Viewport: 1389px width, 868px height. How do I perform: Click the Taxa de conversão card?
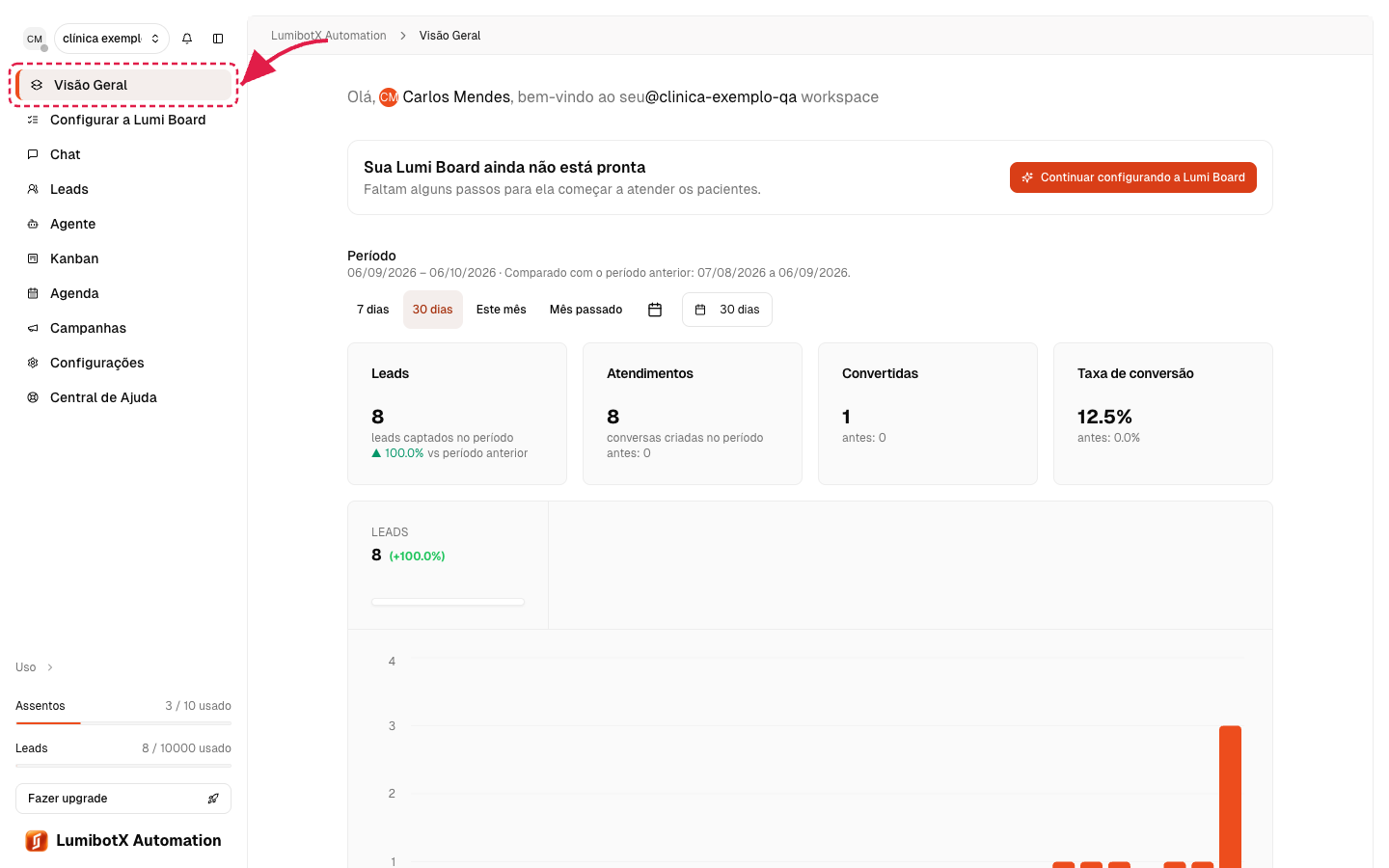pos(1163,414)
